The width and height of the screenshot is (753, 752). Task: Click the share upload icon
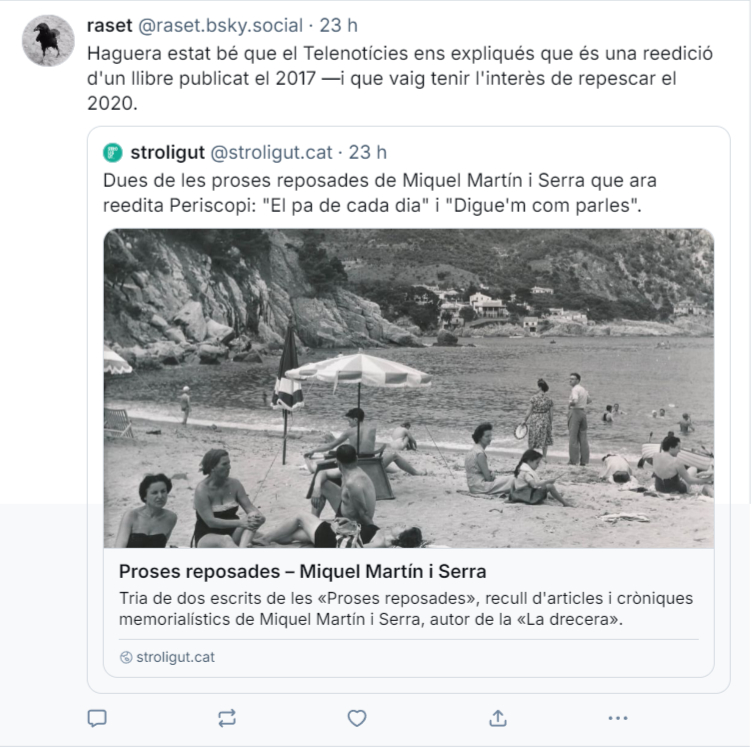[498, 717]
